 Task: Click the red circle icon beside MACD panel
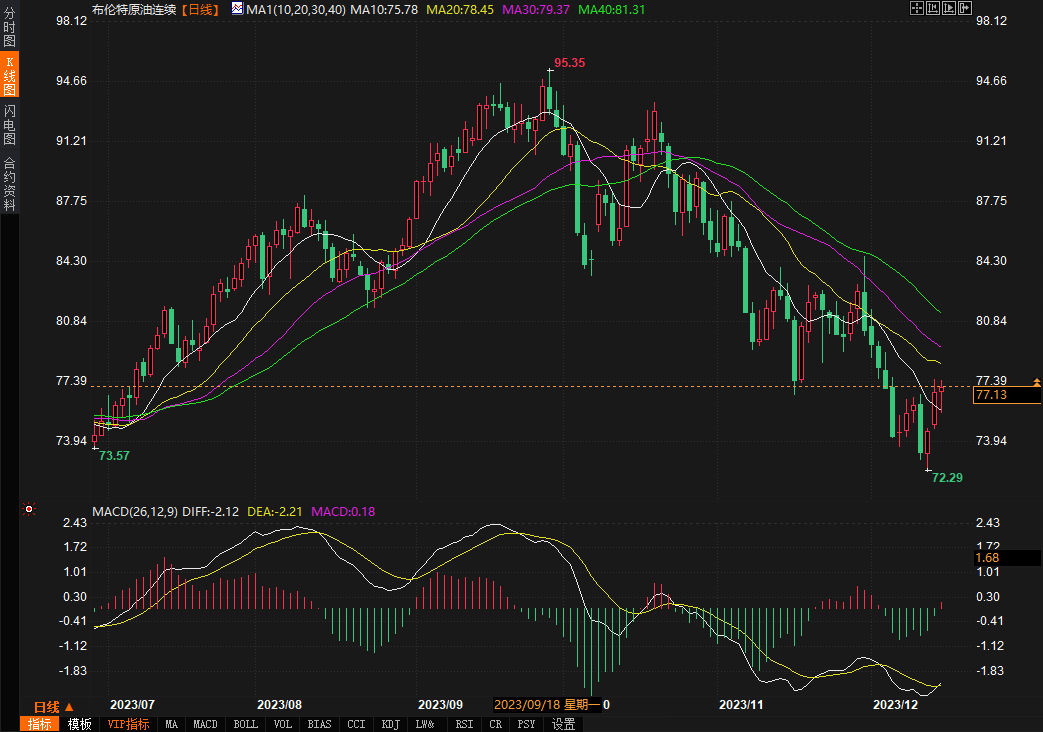29,510
